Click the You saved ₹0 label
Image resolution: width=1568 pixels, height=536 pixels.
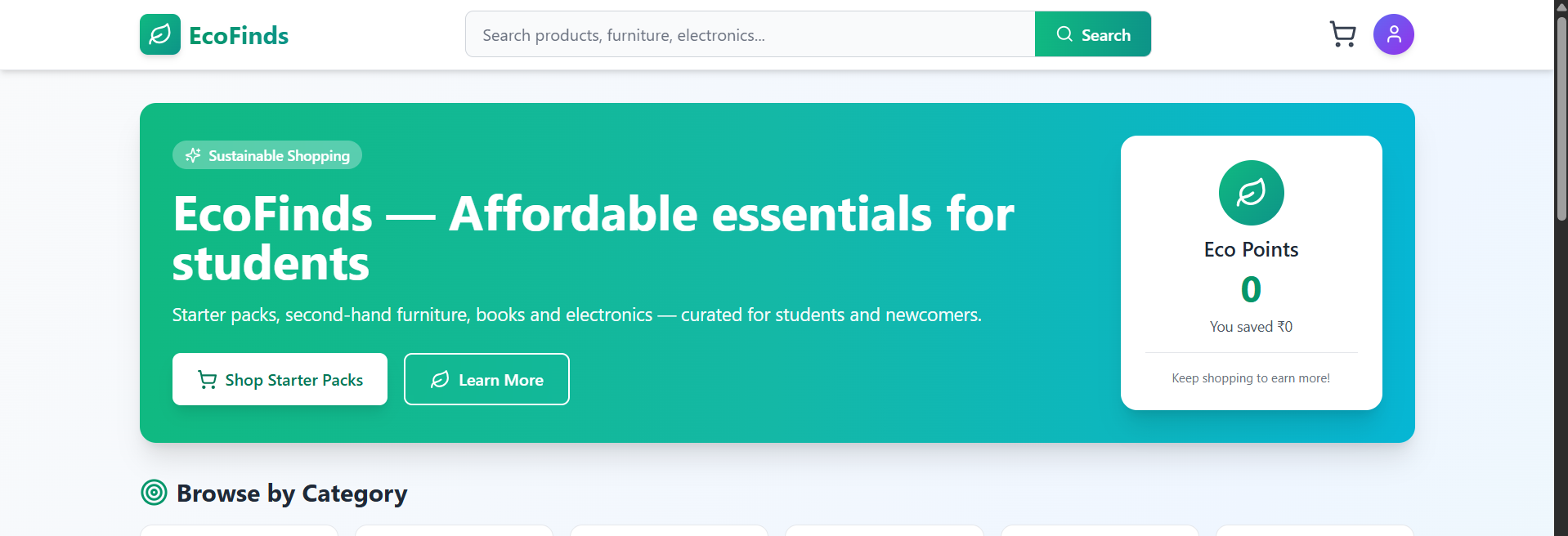[1251, 326]
